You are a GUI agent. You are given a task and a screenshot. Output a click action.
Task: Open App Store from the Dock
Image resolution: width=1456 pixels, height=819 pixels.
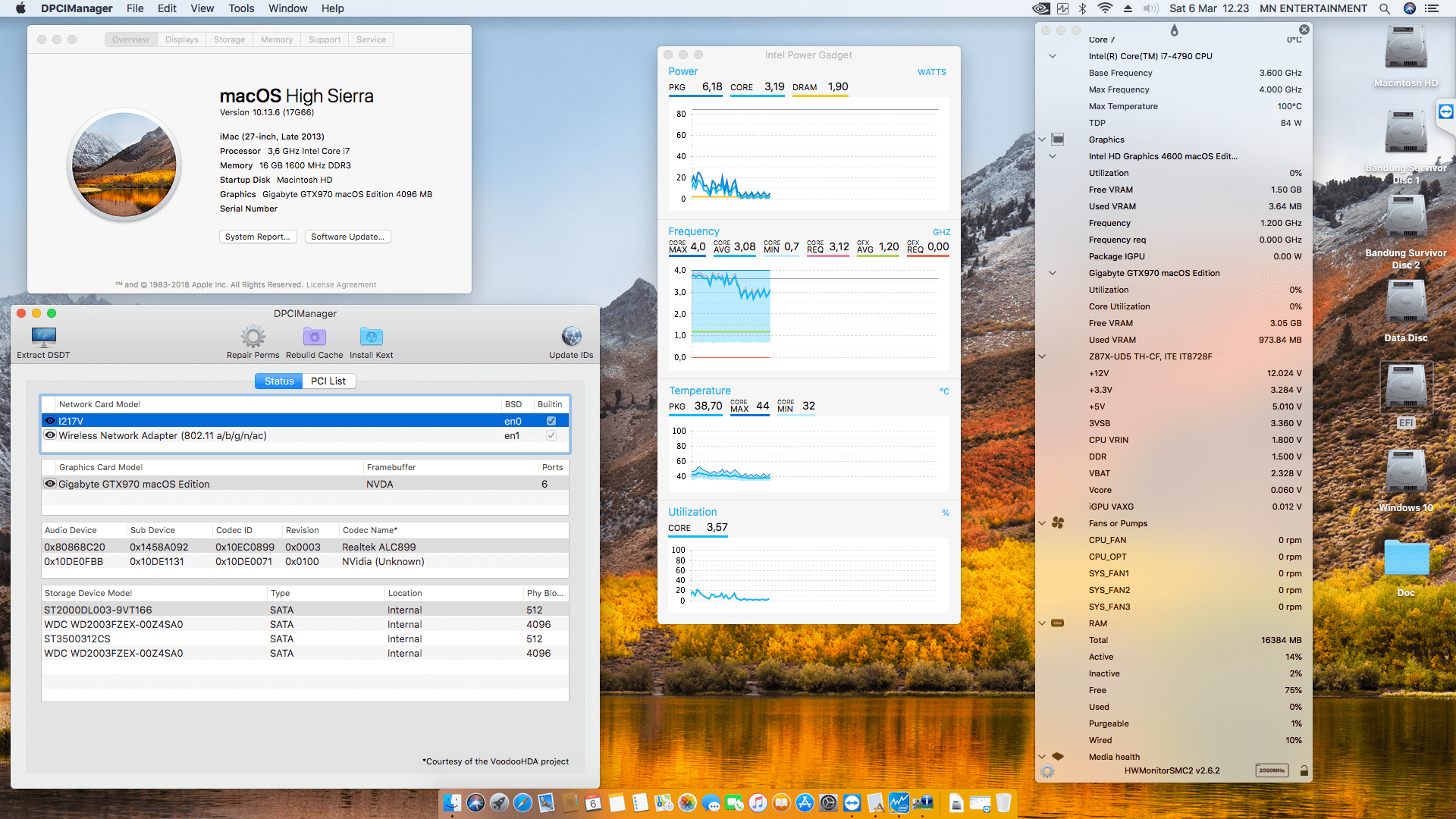(805, 802)
